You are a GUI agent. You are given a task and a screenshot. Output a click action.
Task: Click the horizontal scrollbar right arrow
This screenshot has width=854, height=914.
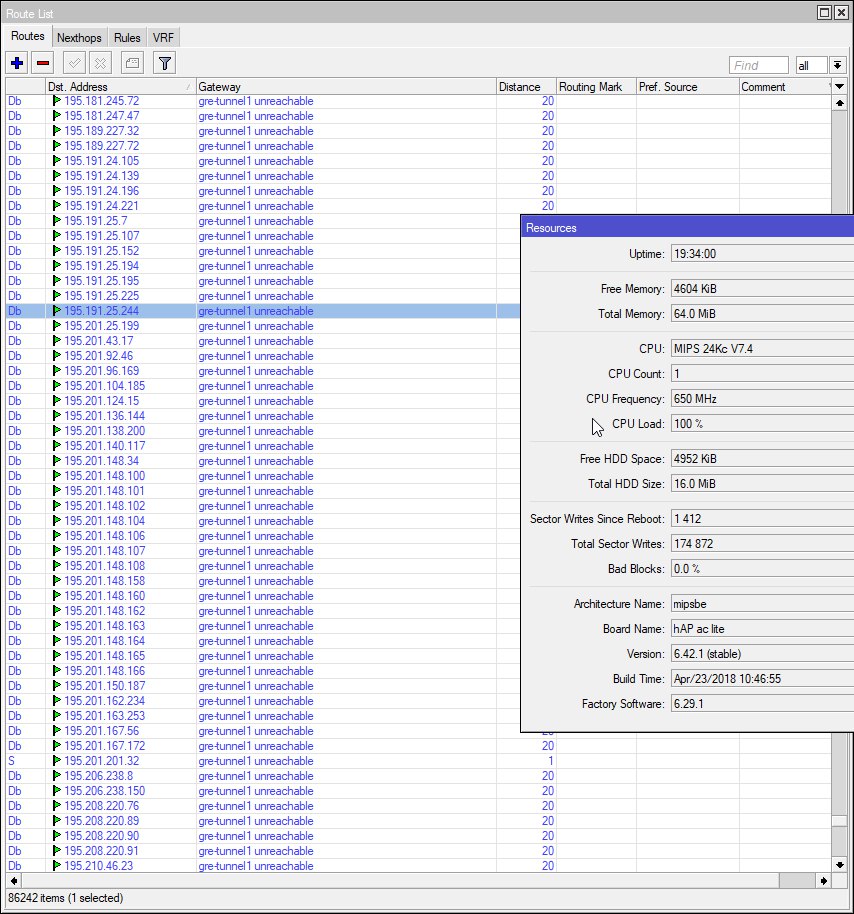pyautogui.click(x=824, y=881)
